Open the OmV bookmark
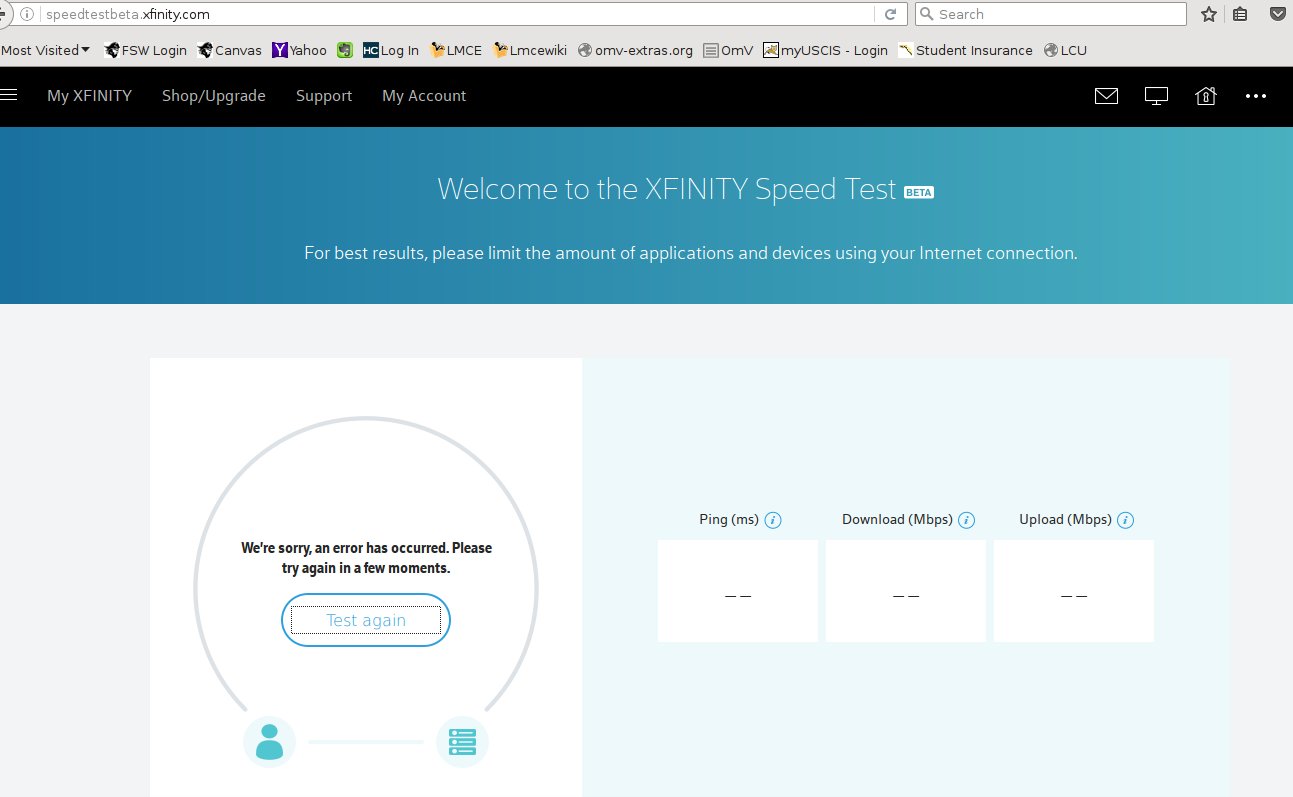 pos(728,50)
